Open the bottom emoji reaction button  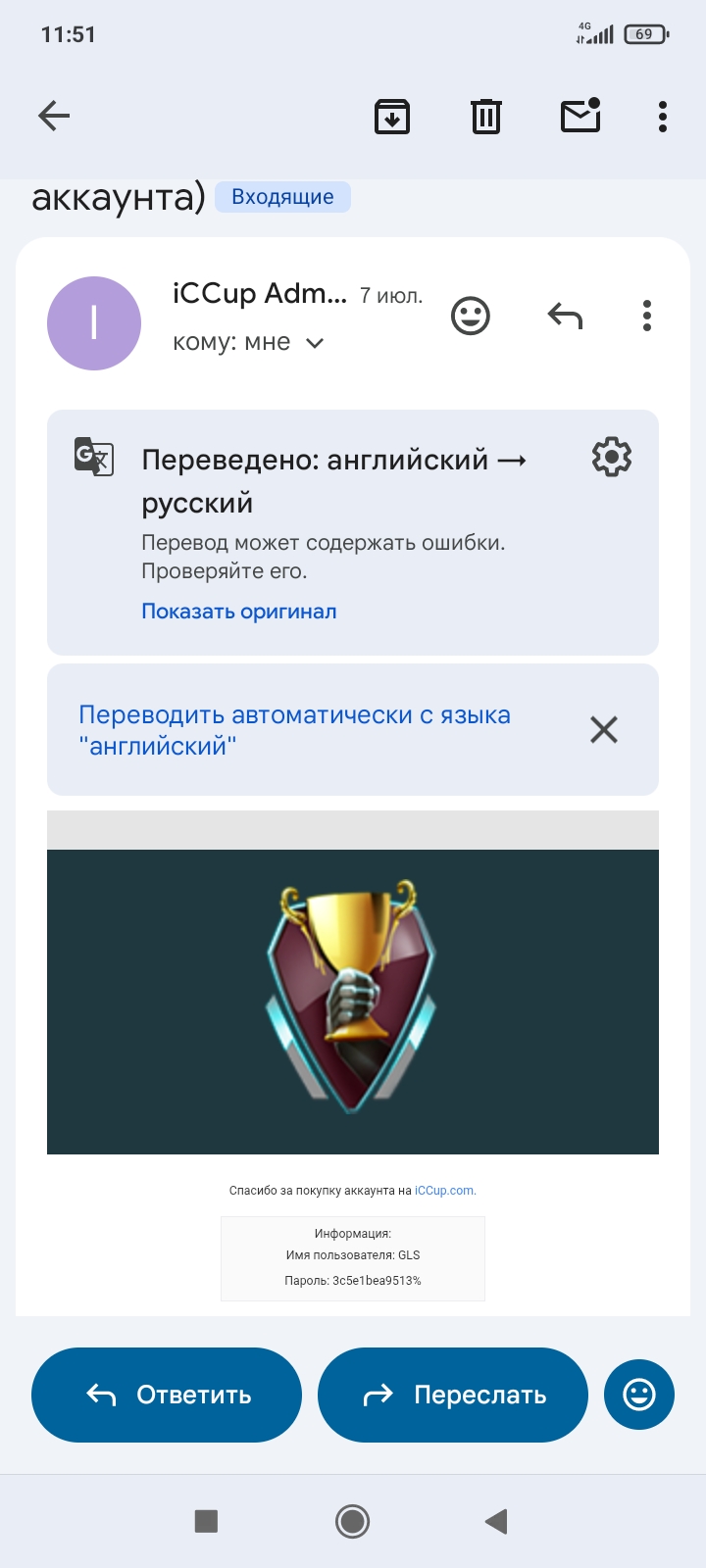point(639,1395)
